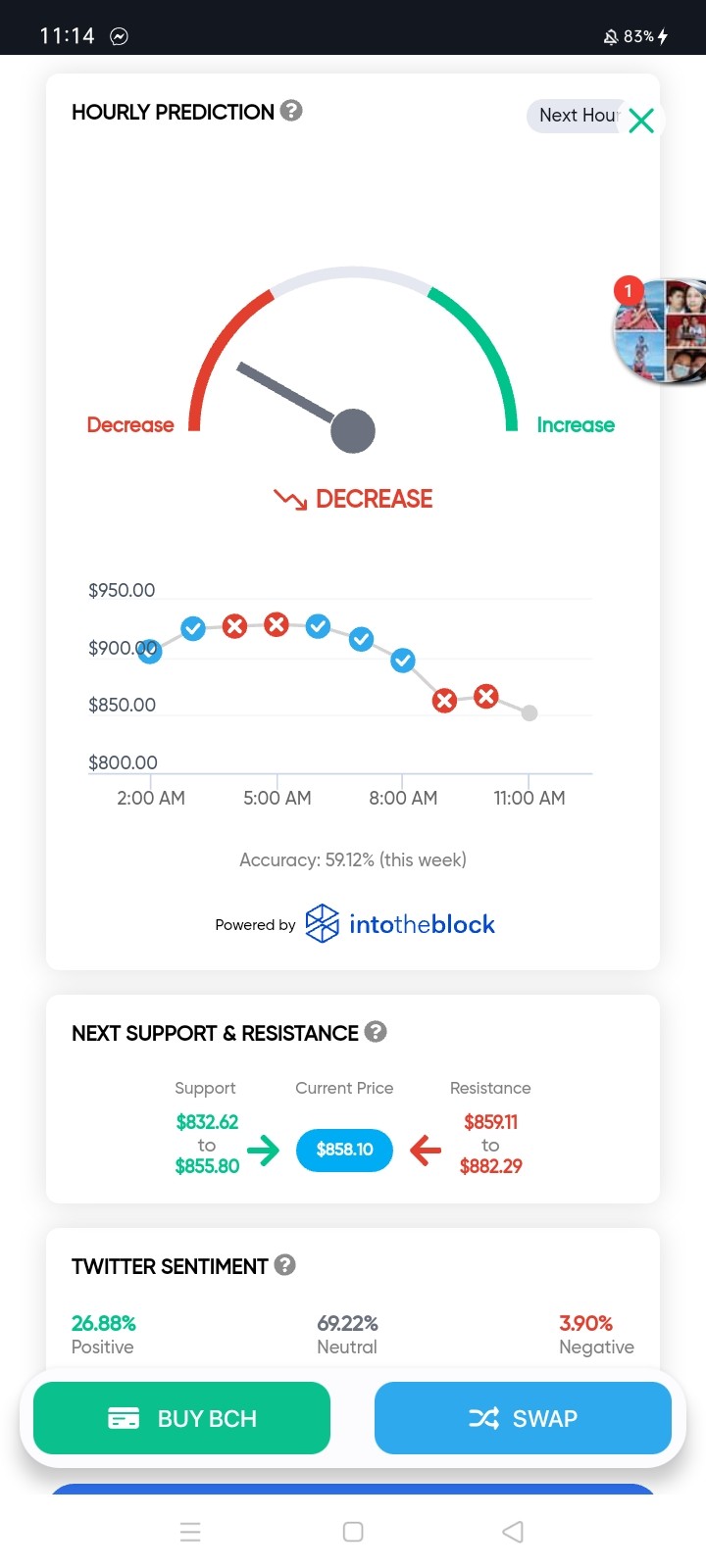Tap the 26.88% Positive sentiment value
The width and height of the screenshot is (706, 1568).
(104, 1323)
